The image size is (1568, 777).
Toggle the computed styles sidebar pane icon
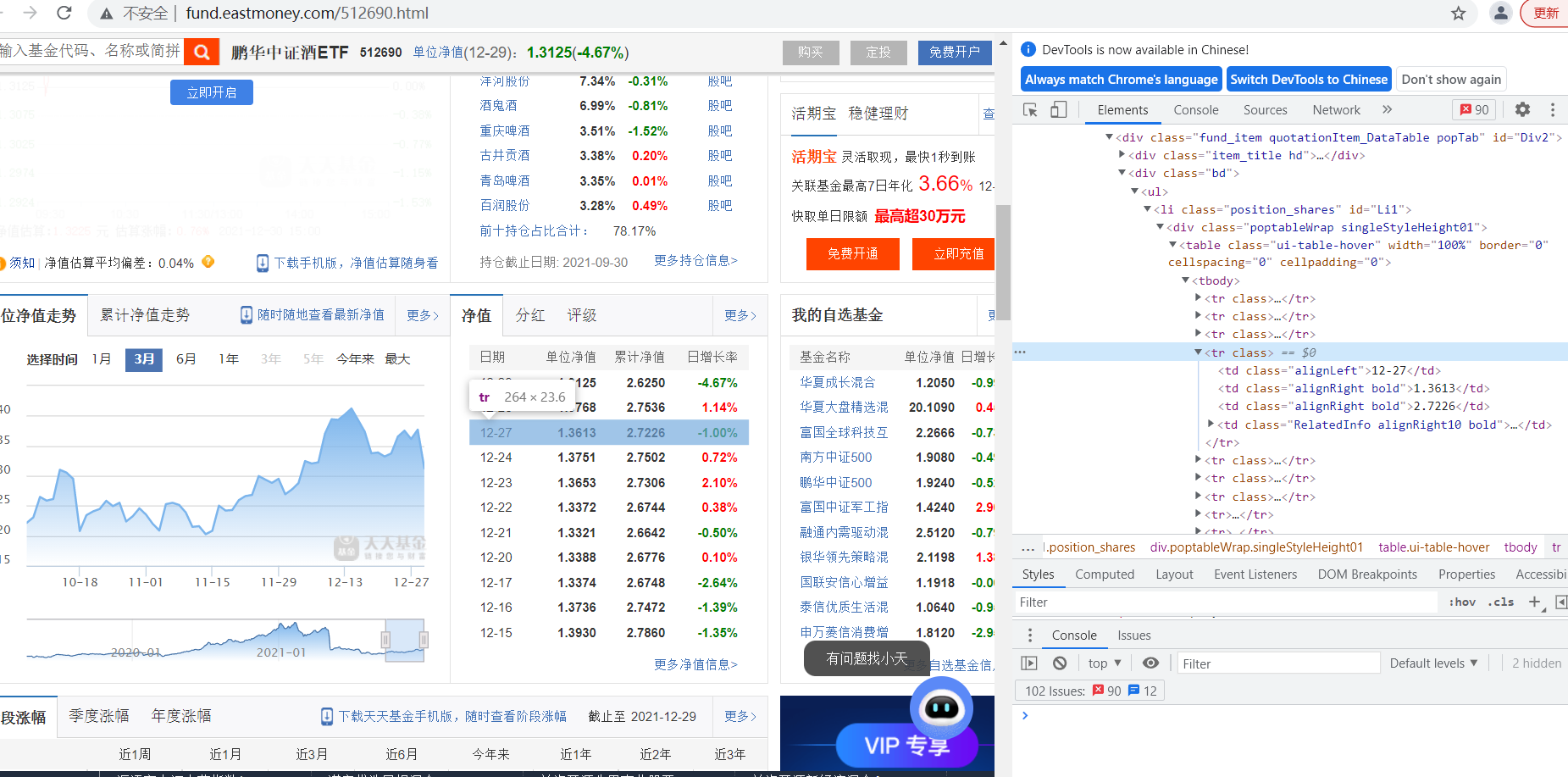point(1560,602)
